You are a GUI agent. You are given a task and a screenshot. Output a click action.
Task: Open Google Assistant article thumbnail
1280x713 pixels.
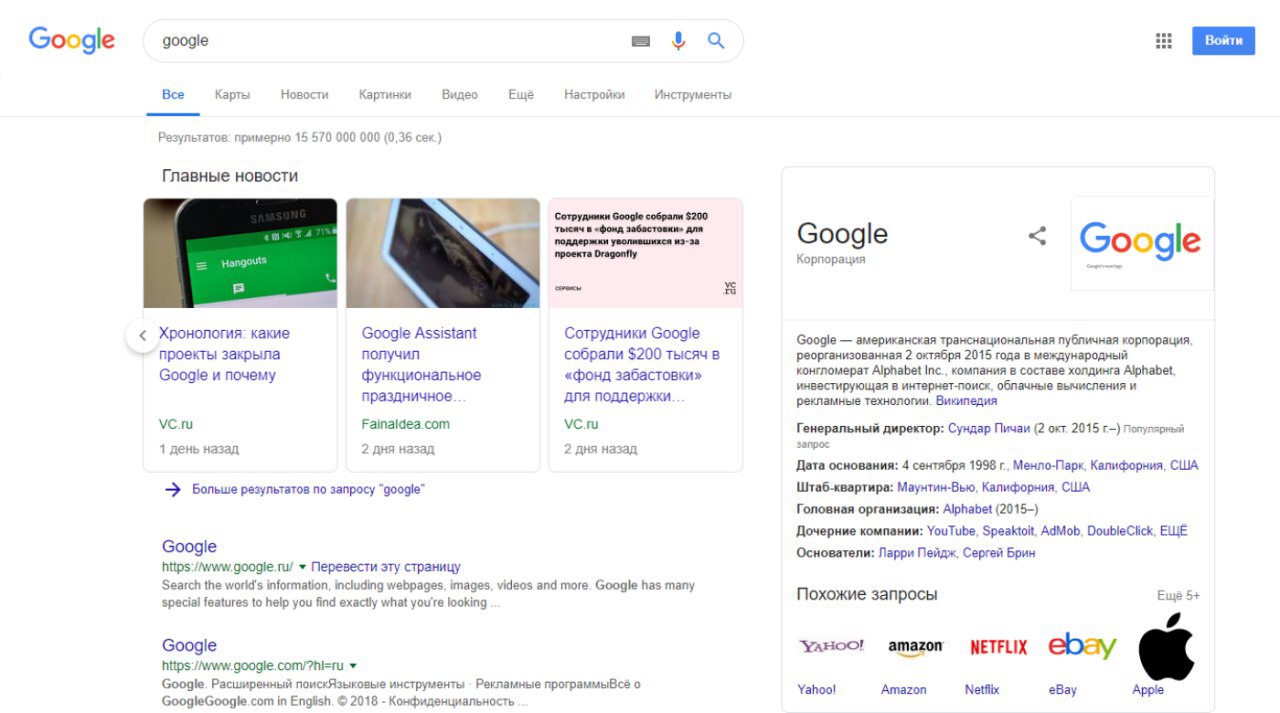(443, 253)
